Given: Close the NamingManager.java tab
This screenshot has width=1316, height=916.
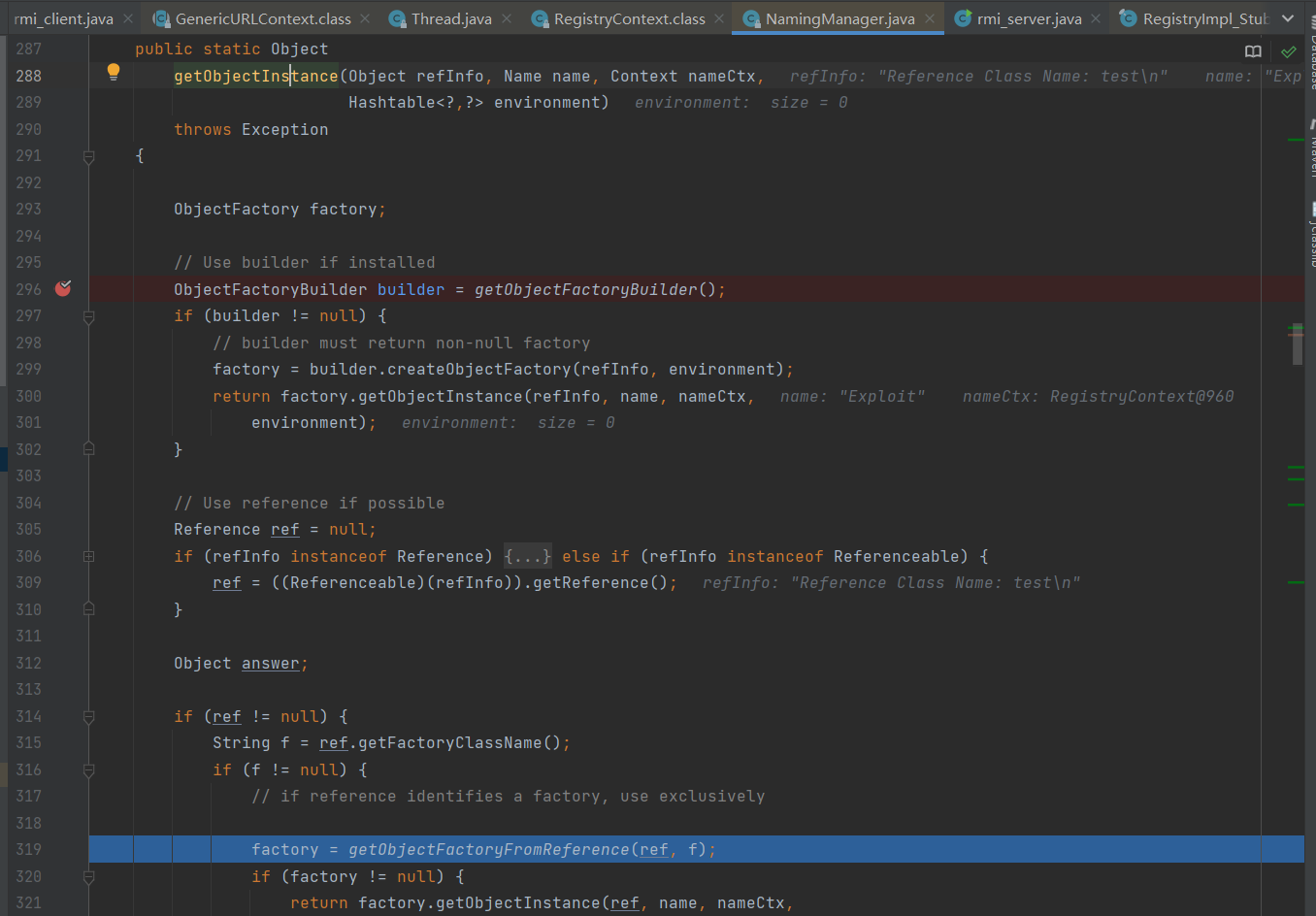Looking at the screenshot, I should pyautogui.click(x=930, y=18).
